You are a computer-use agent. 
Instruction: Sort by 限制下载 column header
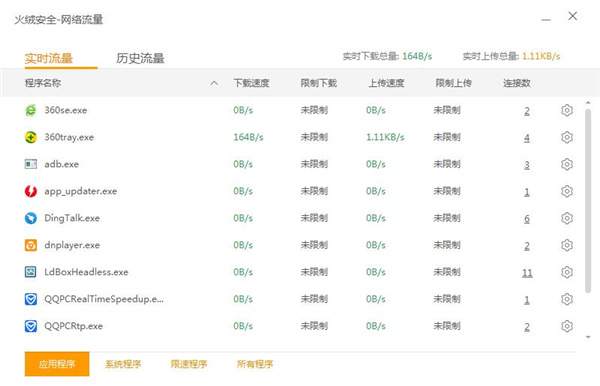(x=318, y=83)
